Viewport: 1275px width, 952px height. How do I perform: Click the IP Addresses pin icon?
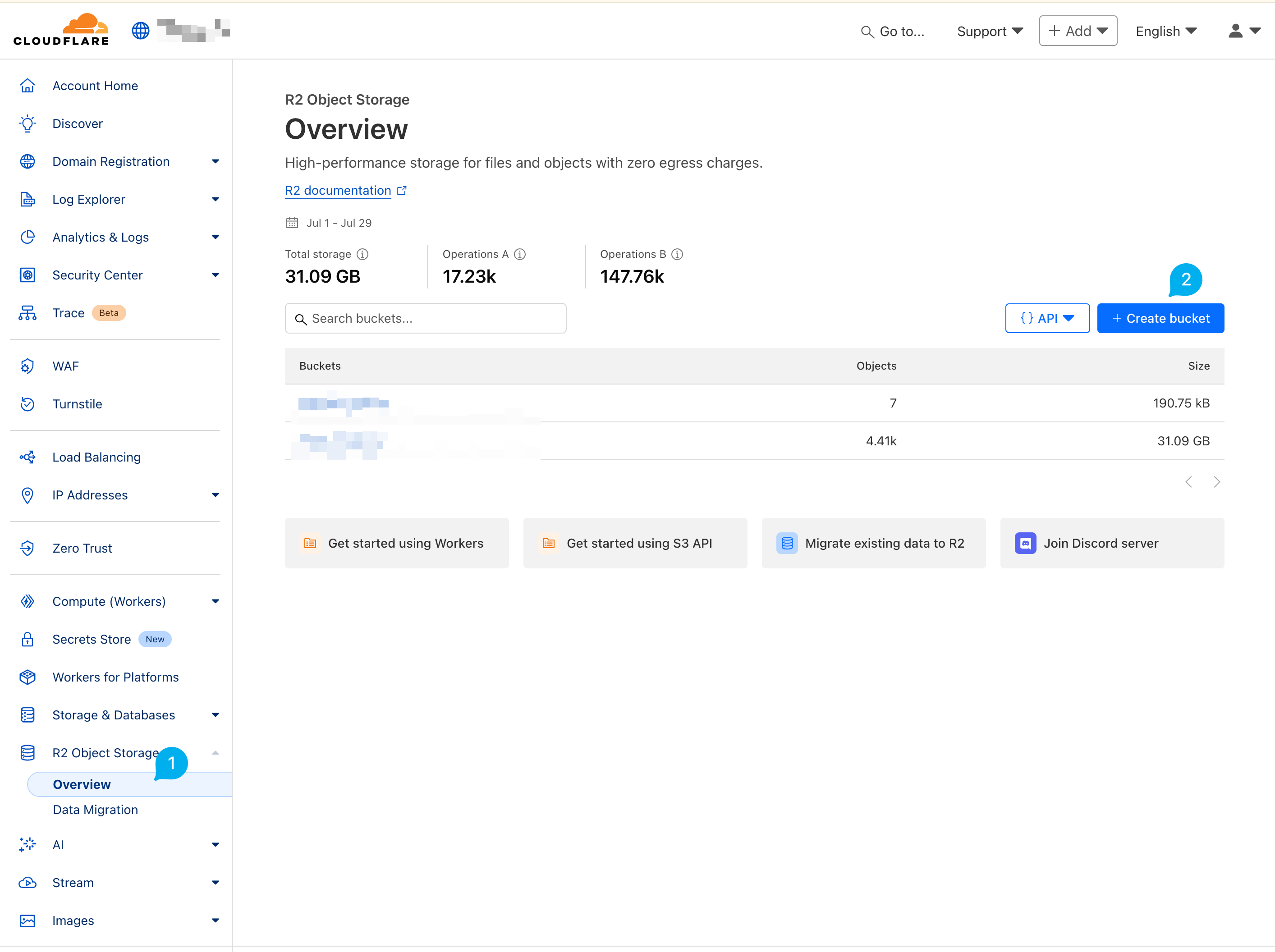tap(27, 495)
